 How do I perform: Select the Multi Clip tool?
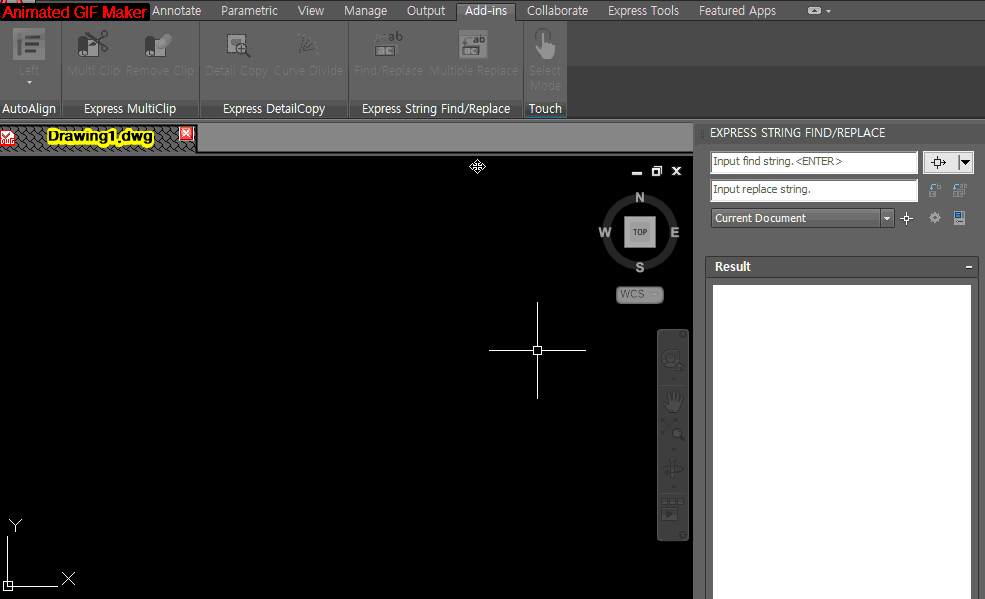point(93,54)
